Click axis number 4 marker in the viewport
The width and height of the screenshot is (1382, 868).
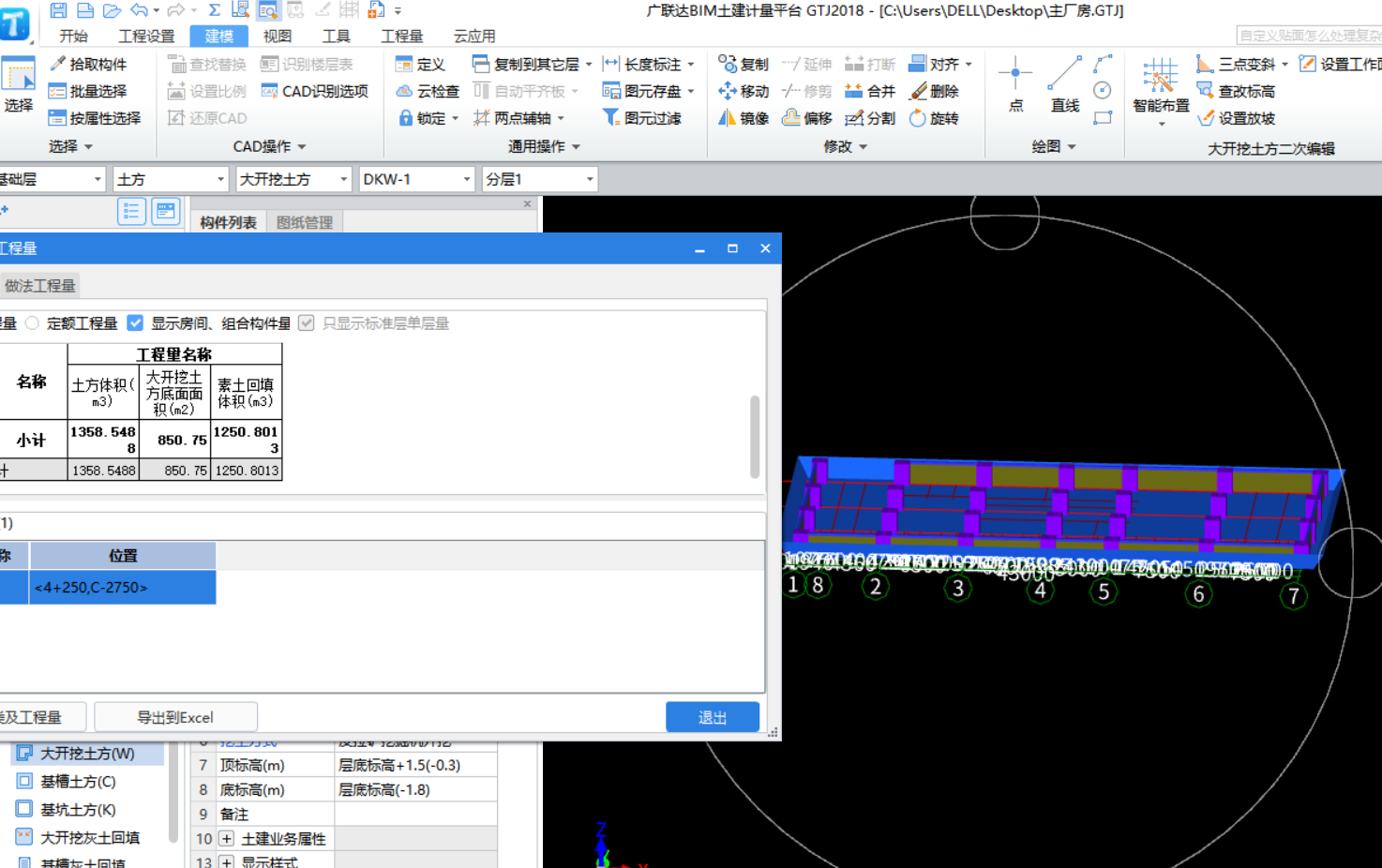click(1040, 591)
